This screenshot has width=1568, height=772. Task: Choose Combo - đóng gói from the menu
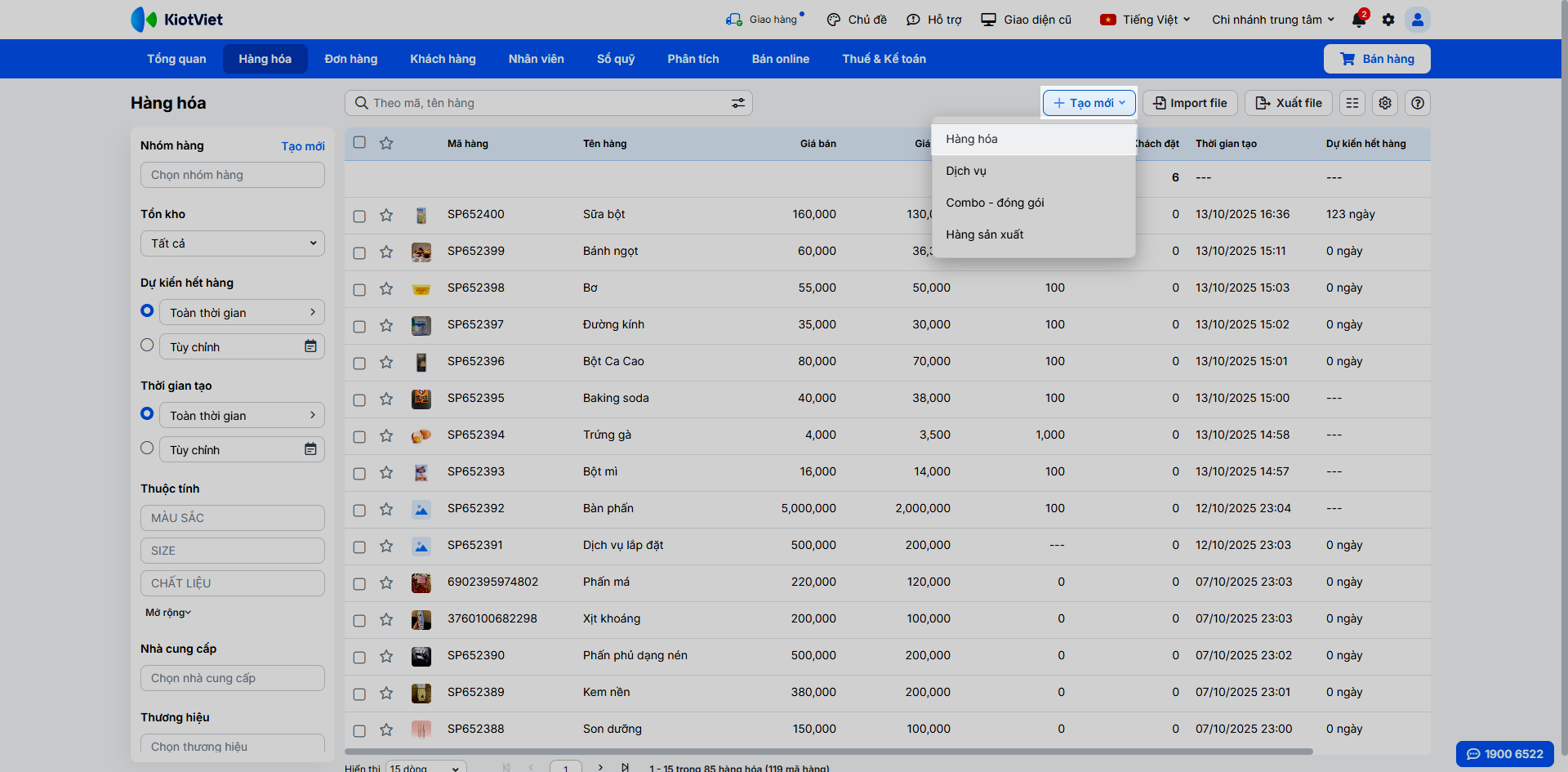[x=995, y=203]
